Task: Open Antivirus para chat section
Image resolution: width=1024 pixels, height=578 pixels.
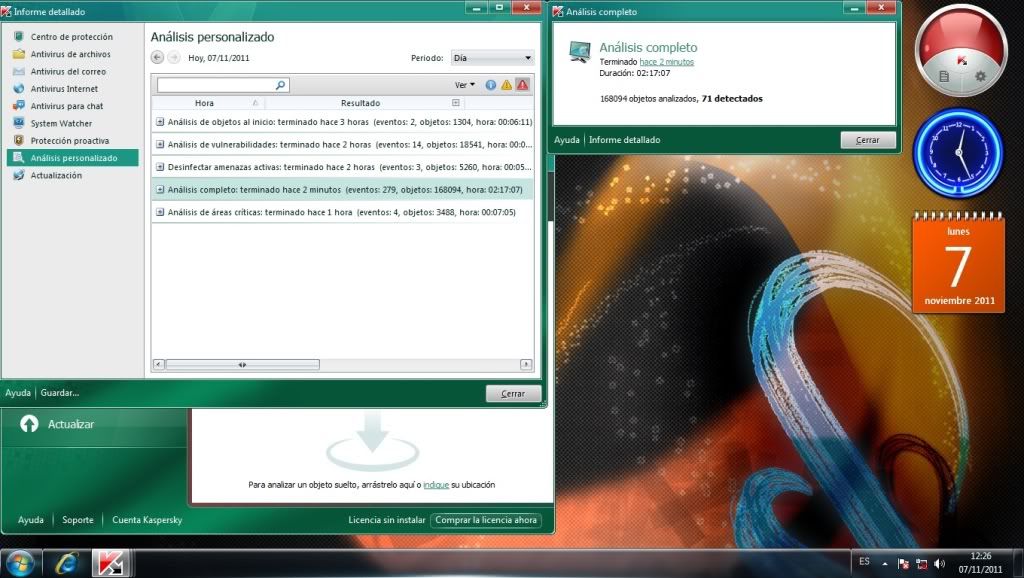Action: 67,106
